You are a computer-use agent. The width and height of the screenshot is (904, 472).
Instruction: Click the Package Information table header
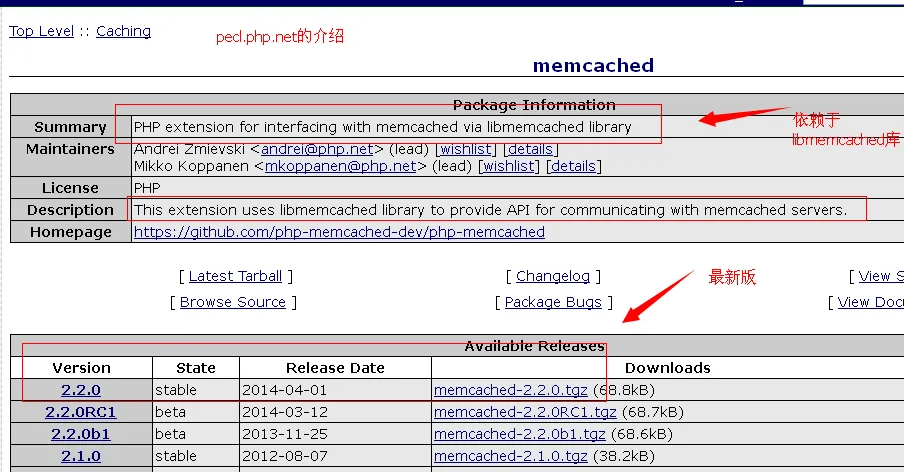[x=534, y=105]
